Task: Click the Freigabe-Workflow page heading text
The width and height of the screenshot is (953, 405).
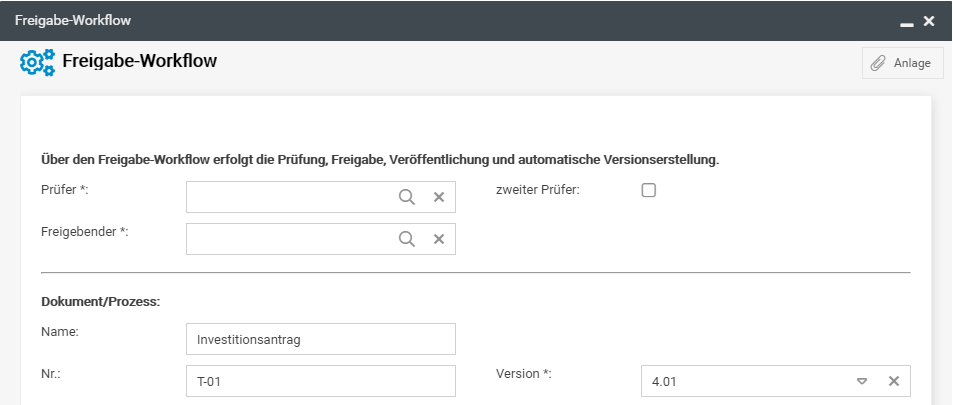Action: pos(139,61)
